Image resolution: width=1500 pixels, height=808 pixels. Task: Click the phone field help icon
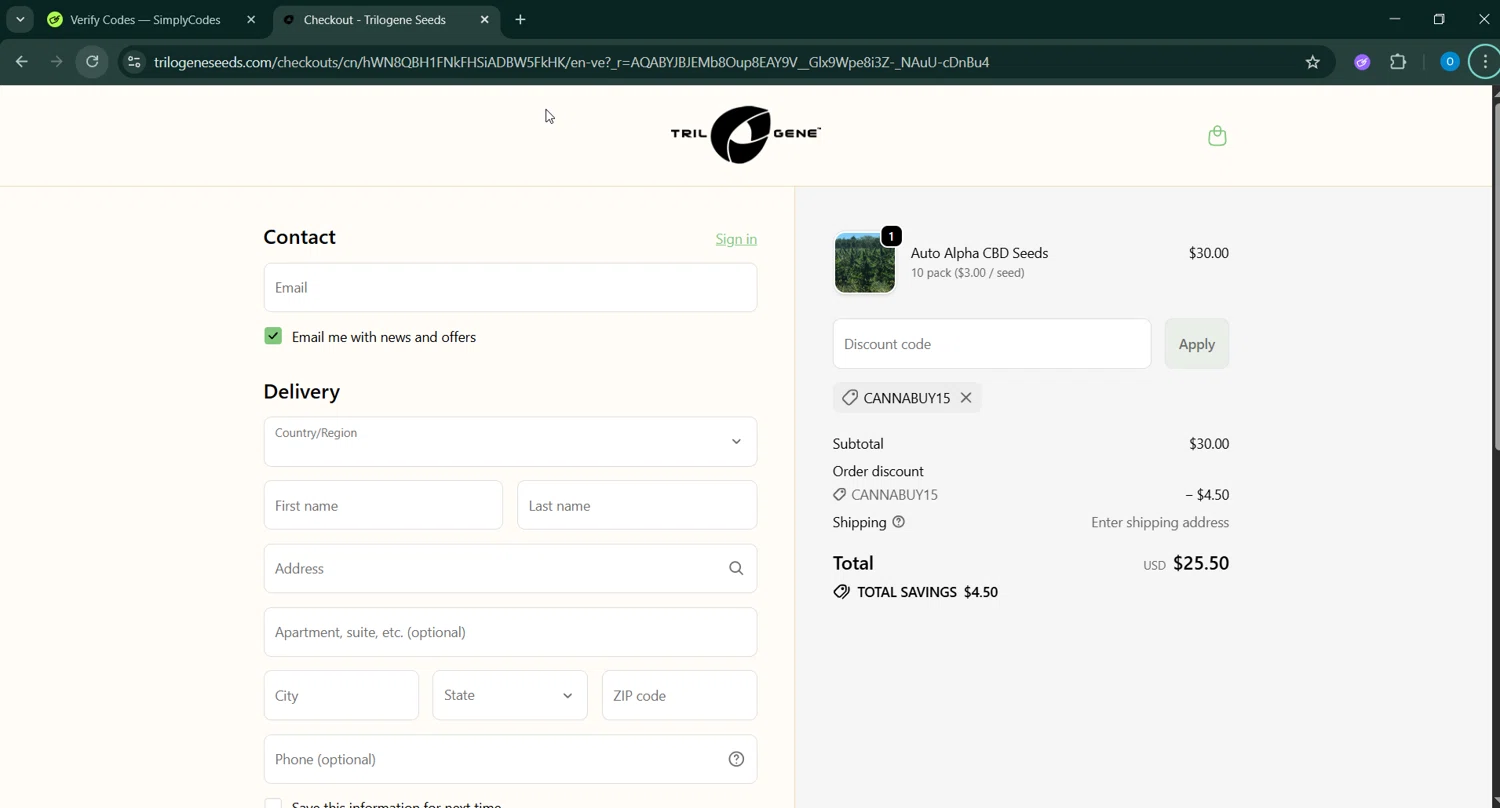pos(736,759)
